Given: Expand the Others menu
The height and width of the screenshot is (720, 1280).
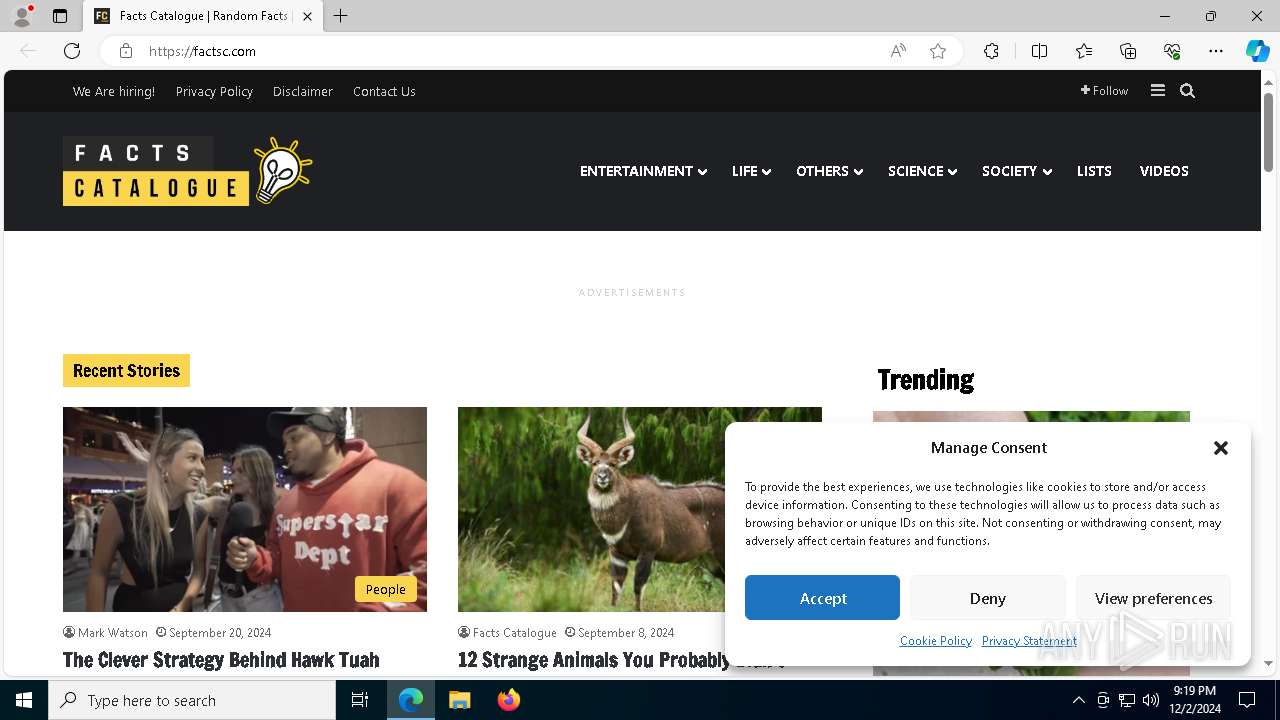Looking at the screenshot, I should point(829,171).
